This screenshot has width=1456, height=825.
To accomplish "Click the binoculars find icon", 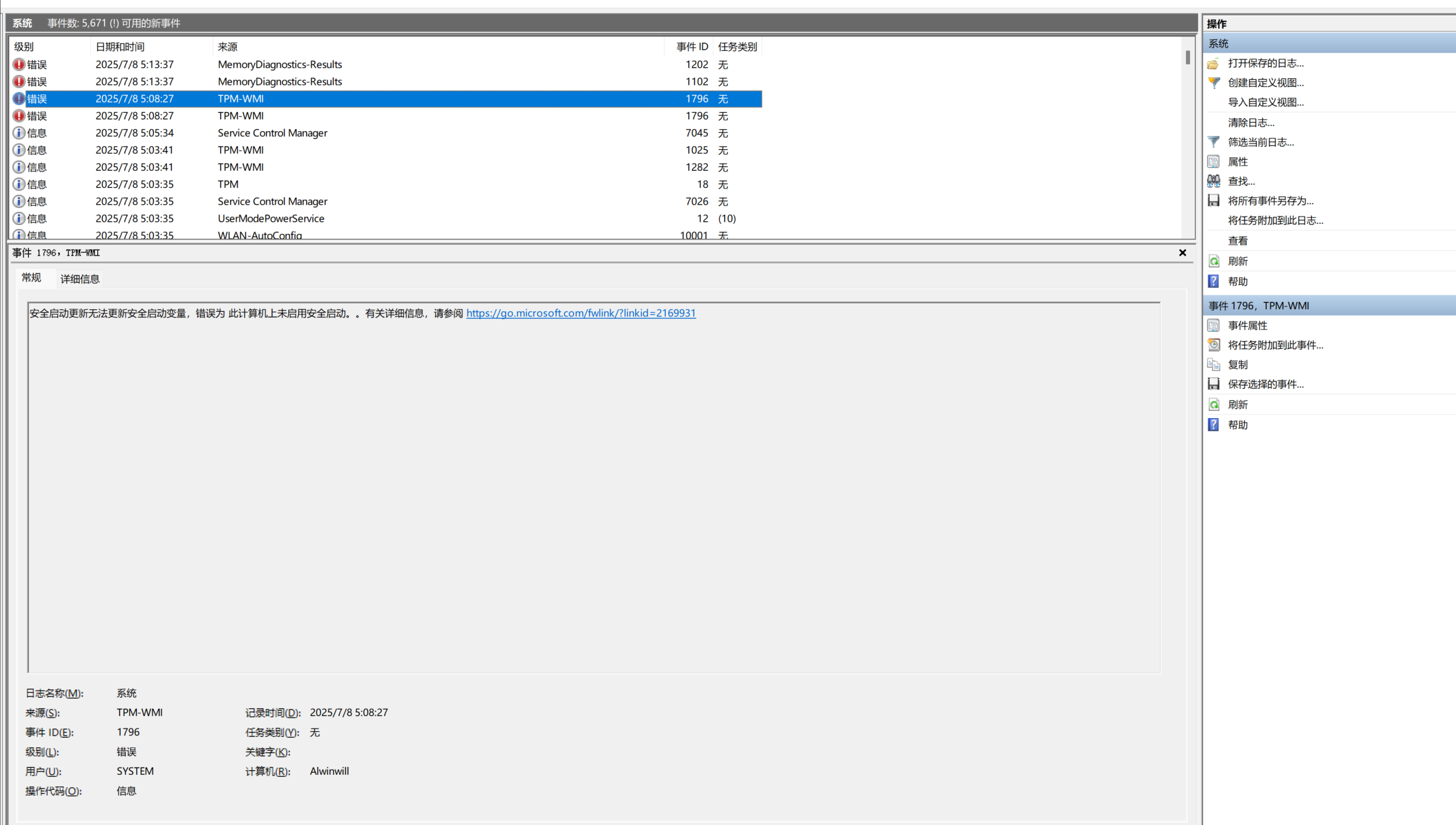I will [1213, 181].
